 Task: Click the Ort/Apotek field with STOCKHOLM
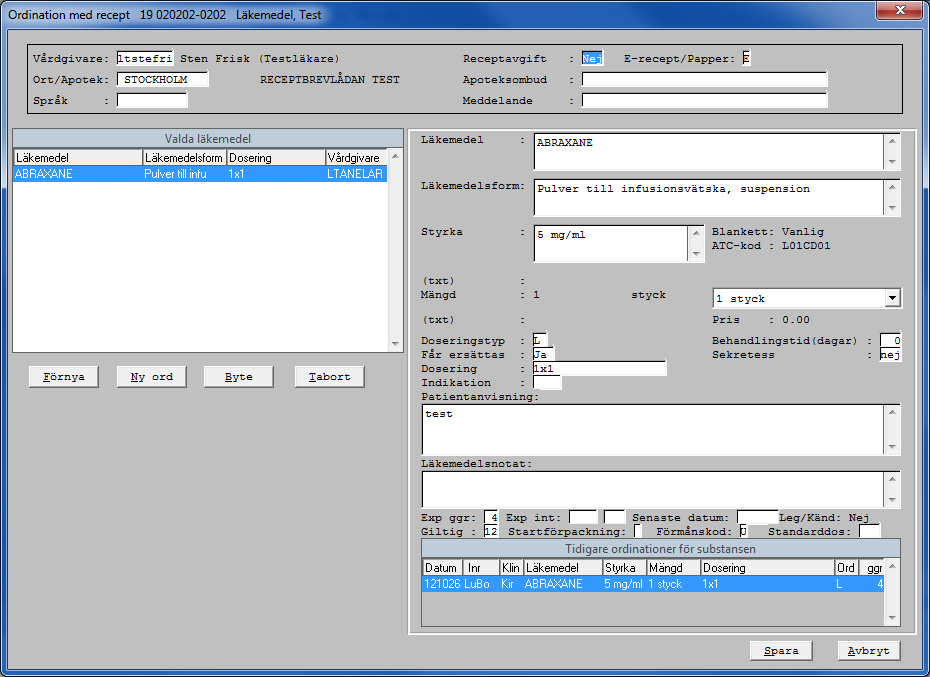163,80
